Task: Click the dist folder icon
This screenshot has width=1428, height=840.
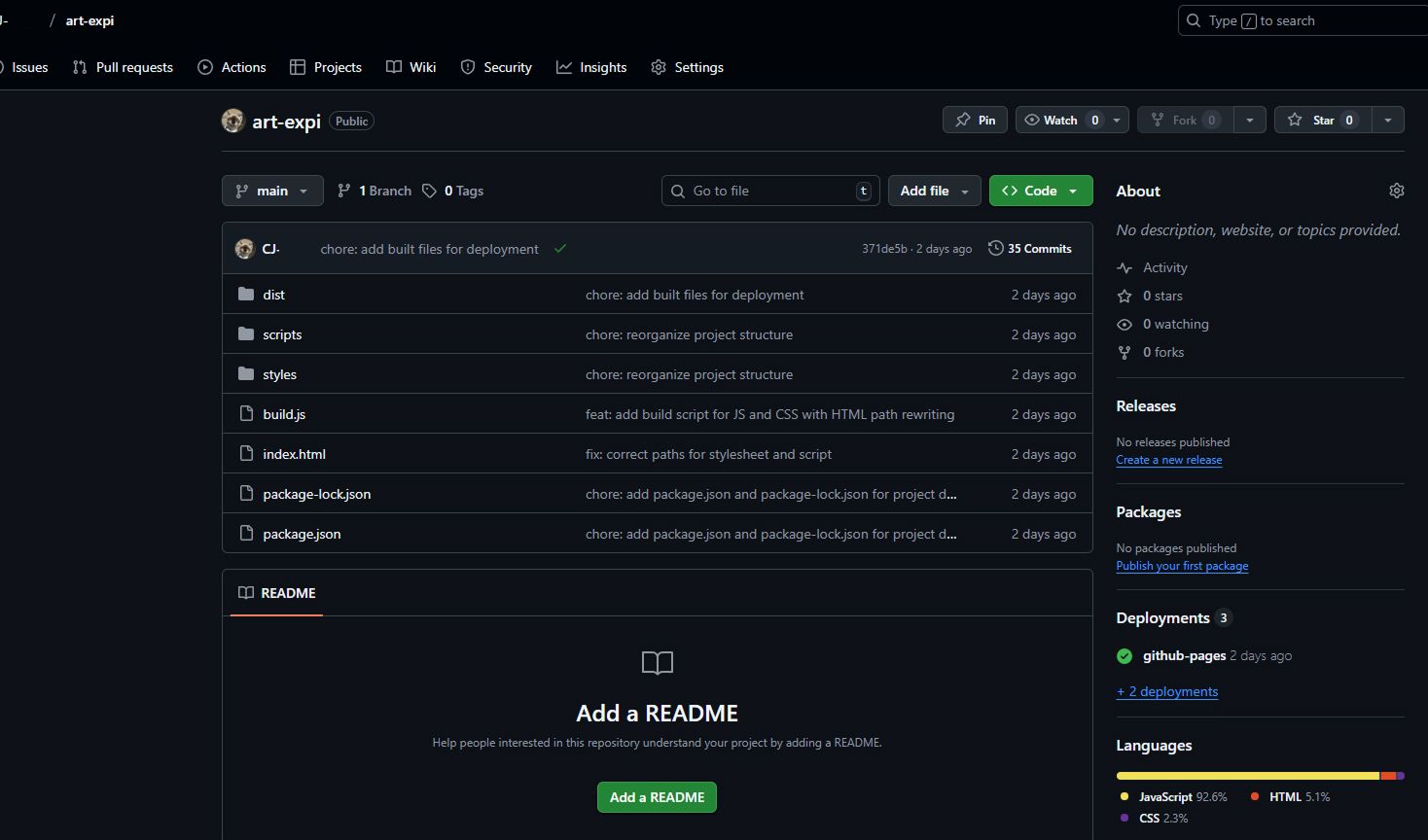Action: (246, 295)
